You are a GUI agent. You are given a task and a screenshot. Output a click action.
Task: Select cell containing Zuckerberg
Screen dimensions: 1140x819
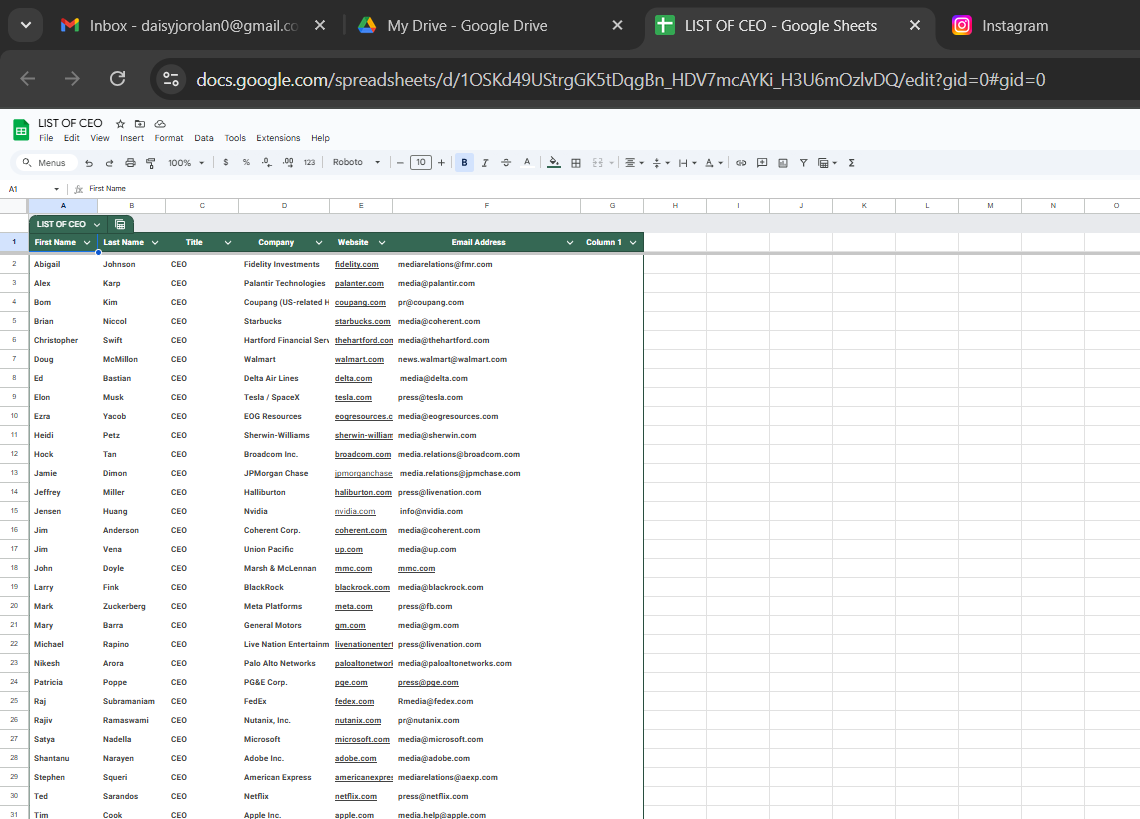pos(131,607)
